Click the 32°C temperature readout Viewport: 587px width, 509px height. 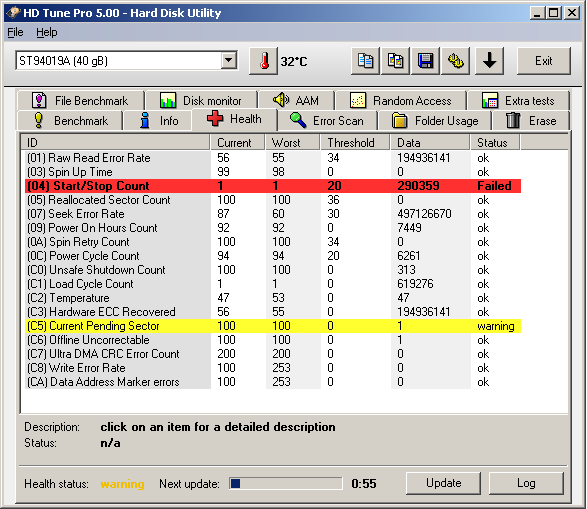point(294,61)
